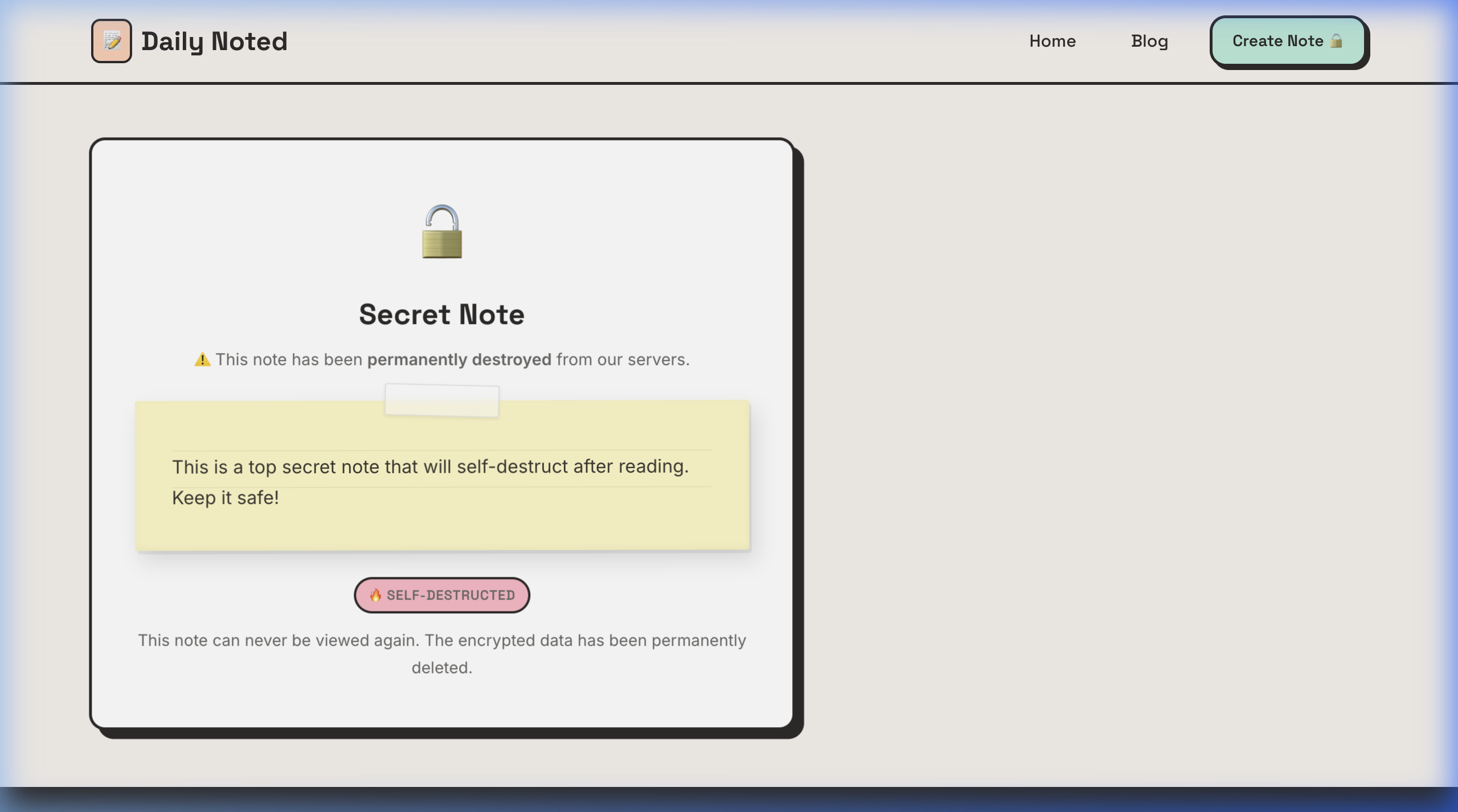
Task: Click the tape graphic atop the sticky note
Action: [x=442, y=400]
